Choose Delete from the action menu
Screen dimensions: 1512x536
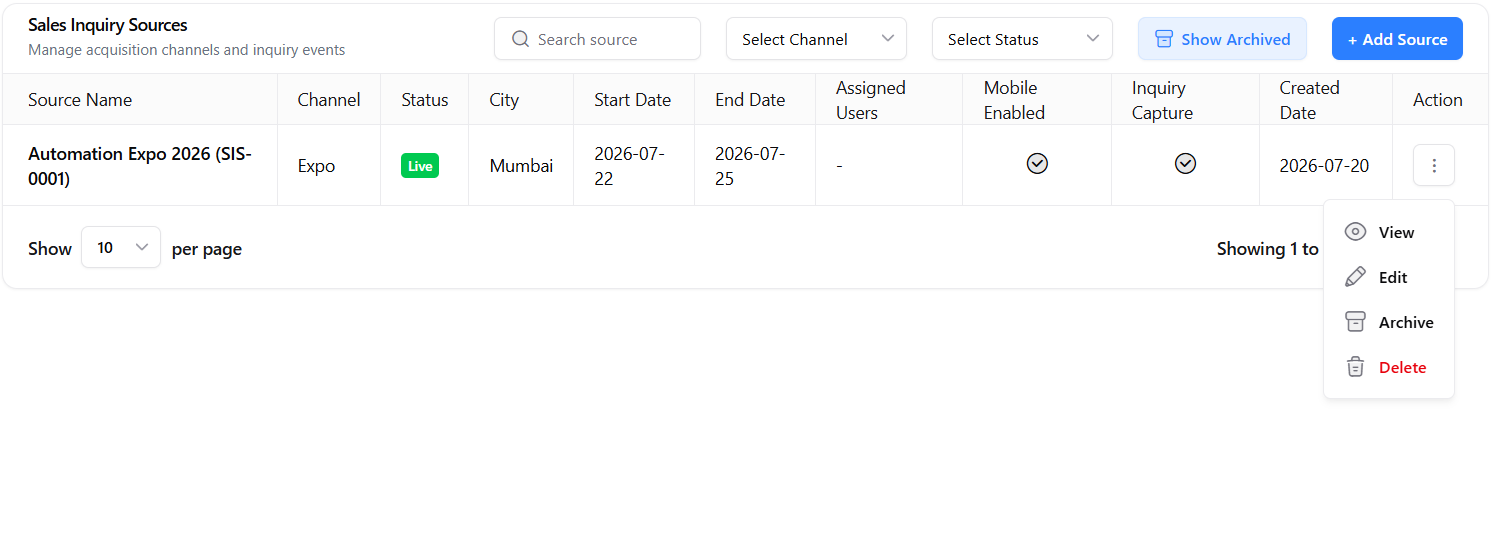click(1389, 367)
